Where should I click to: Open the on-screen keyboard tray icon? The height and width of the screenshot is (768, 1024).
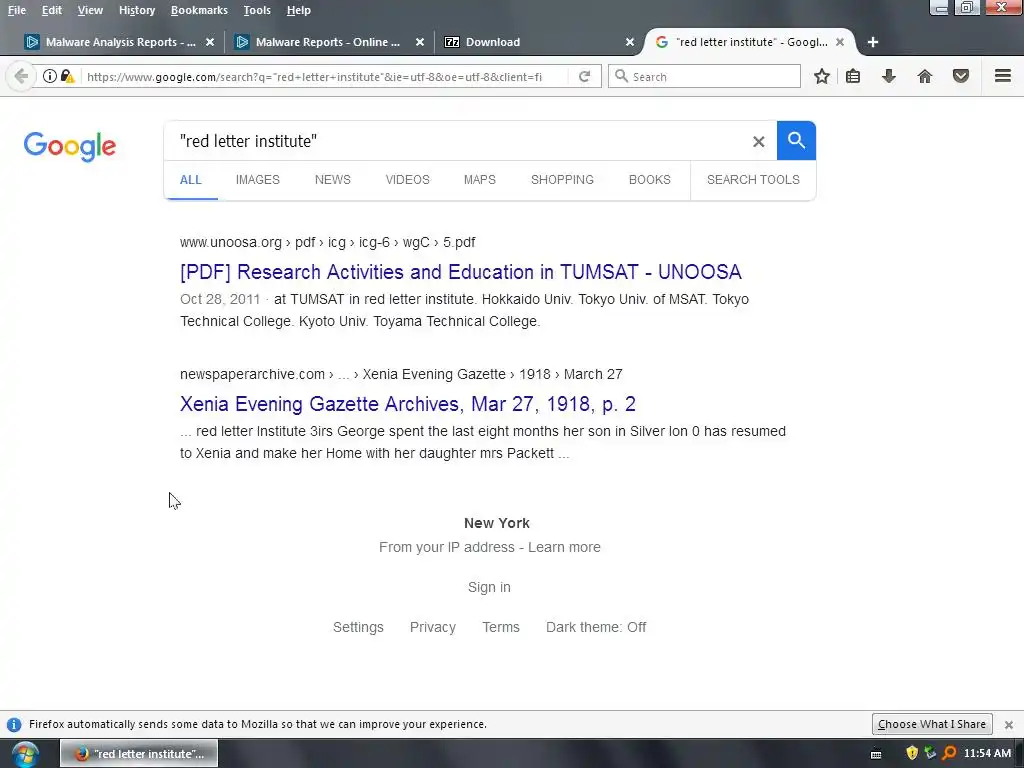(876, 754)
